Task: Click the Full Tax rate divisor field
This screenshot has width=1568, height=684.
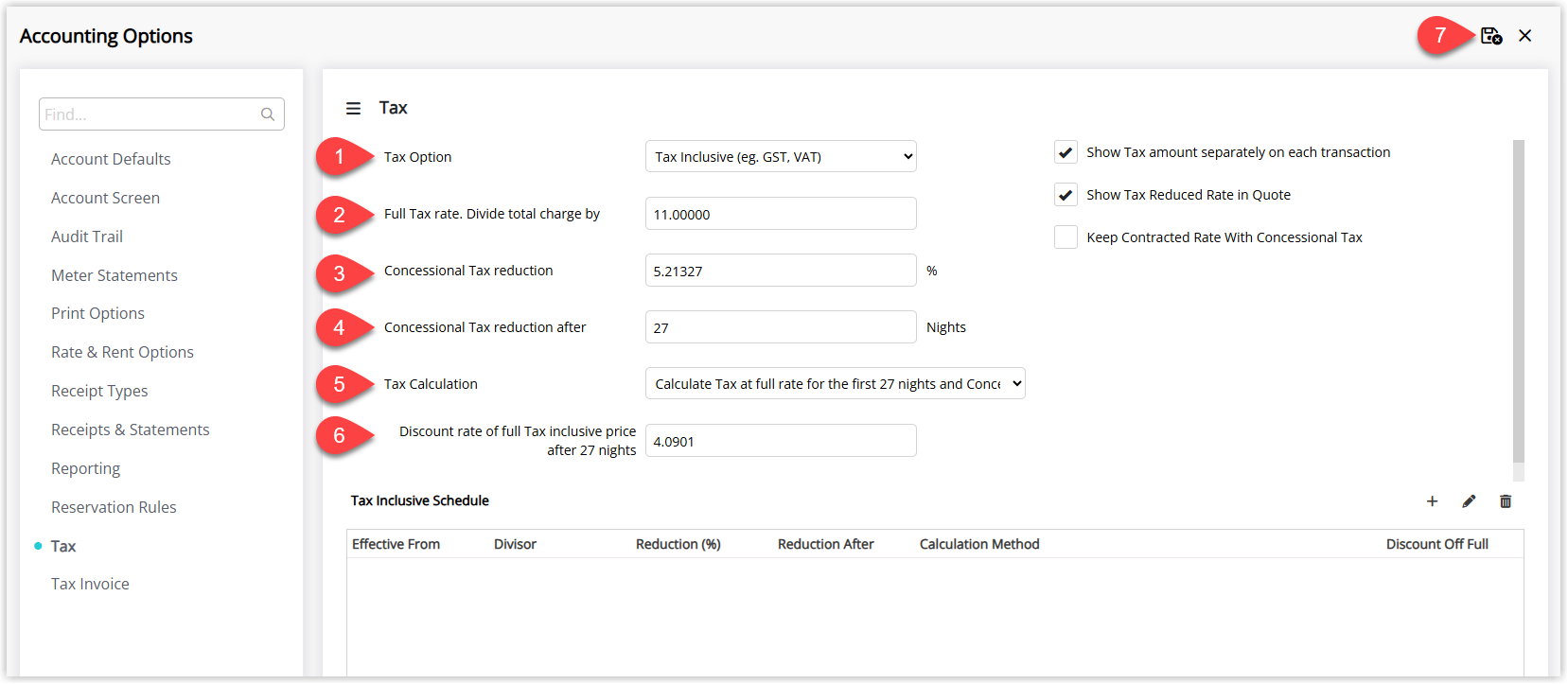Action: (781, 214)
